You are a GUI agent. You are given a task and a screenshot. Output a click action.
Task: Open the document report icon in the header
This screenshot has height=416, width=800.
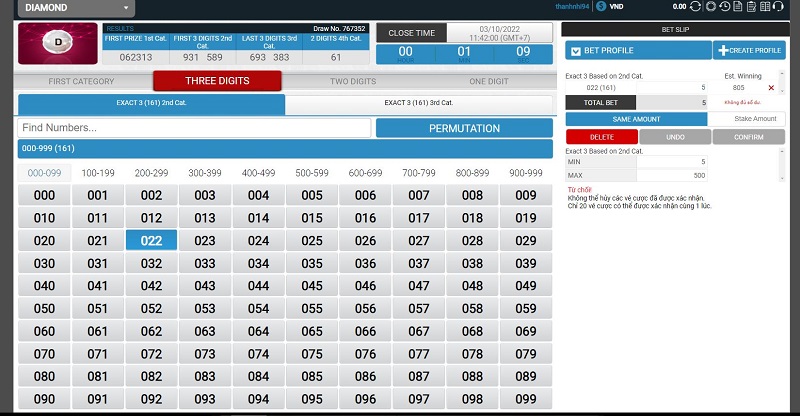(738, 7)
